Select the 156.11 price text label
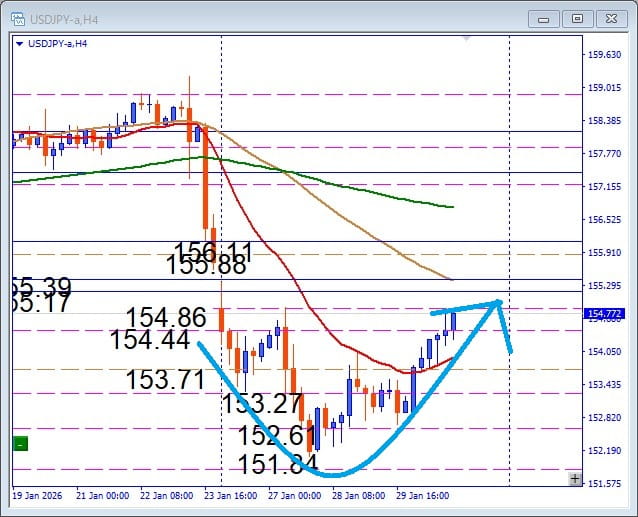 click(213, 251)
